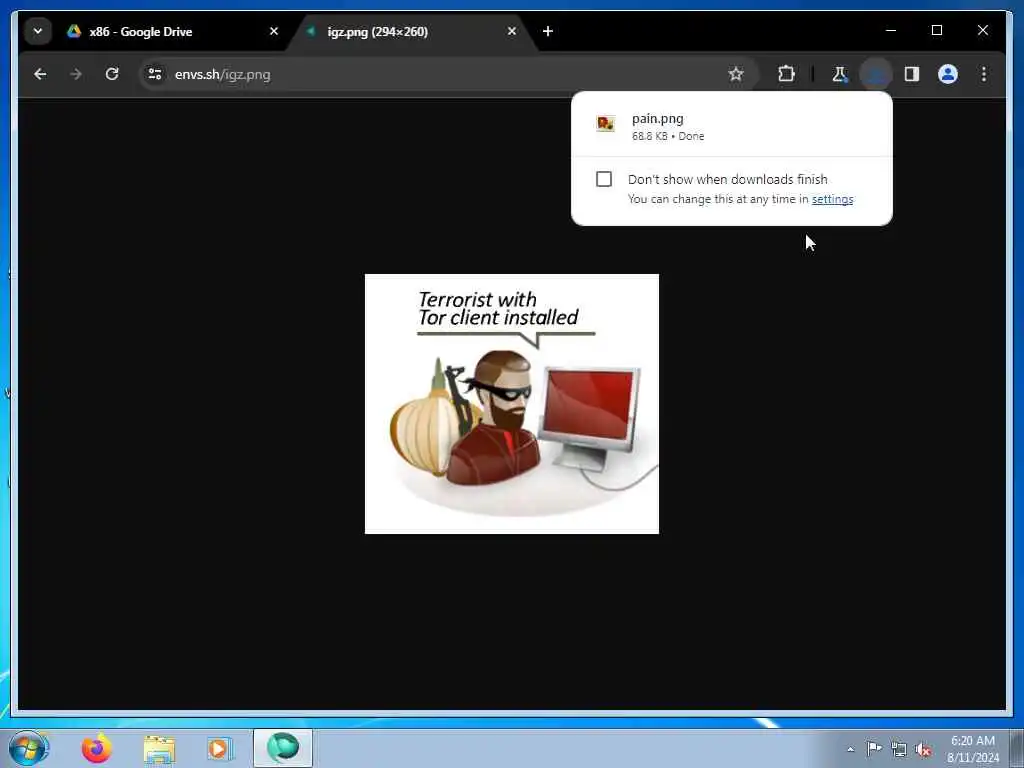Open the settings link in downloads popup
This screenshot has height=768, width=1024.
click(x=832, y=199)
